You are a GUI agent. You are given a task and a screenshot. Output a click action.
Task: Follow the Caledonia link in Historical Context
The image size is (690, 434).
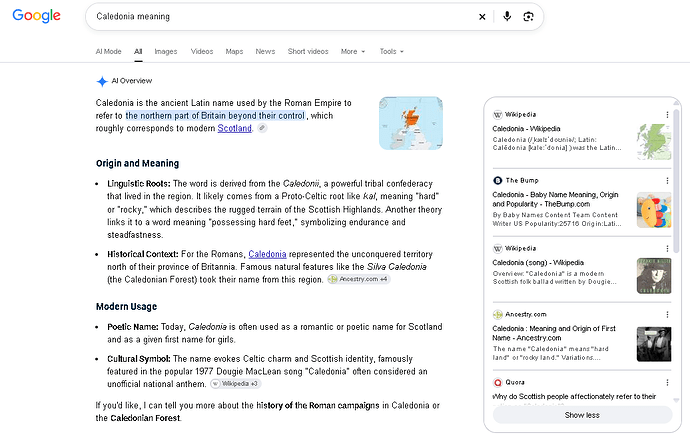(x=267, y=254)
